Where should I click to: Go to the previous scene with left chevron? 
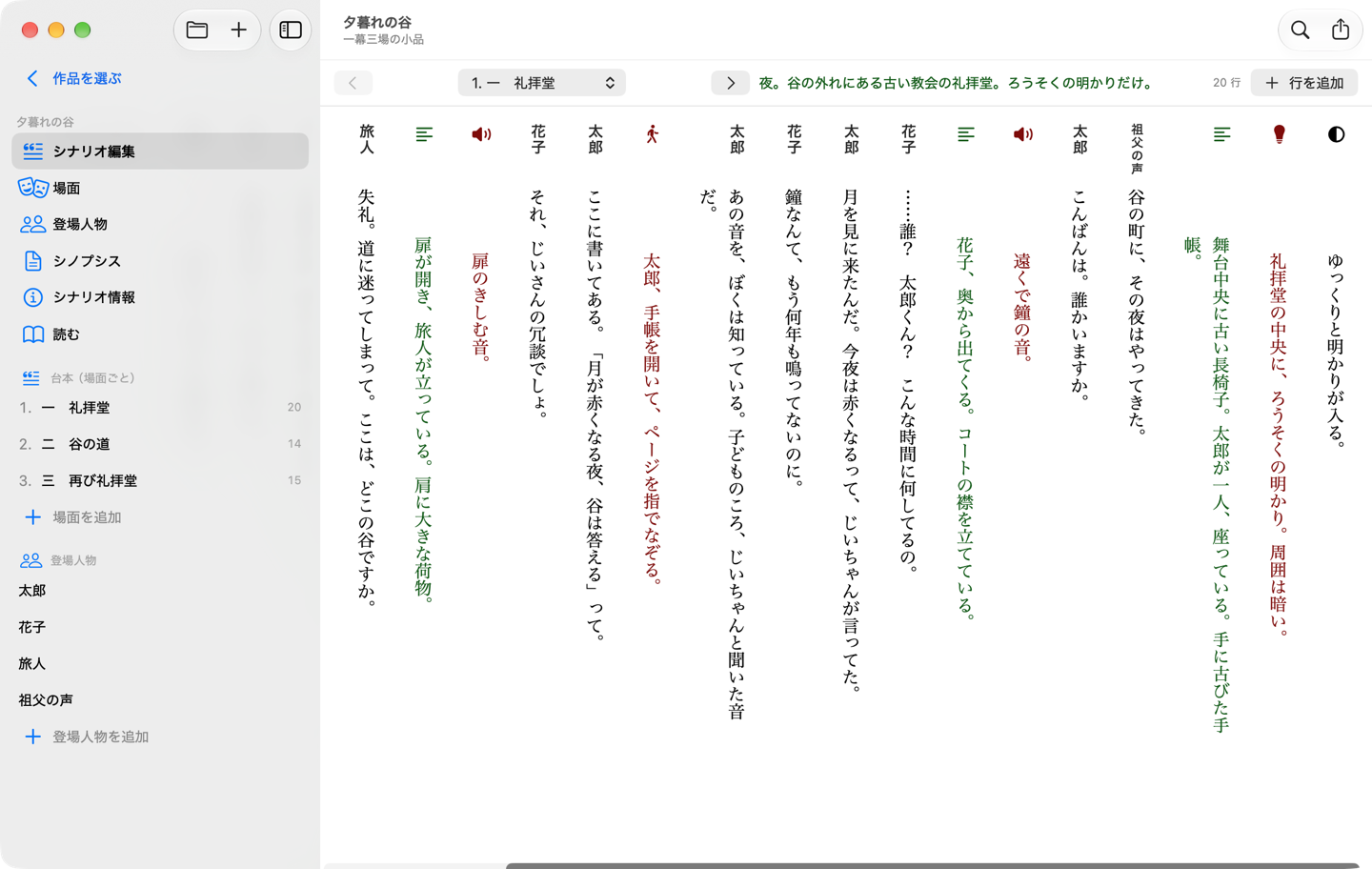pyautogui.click(x=353, y=83)
